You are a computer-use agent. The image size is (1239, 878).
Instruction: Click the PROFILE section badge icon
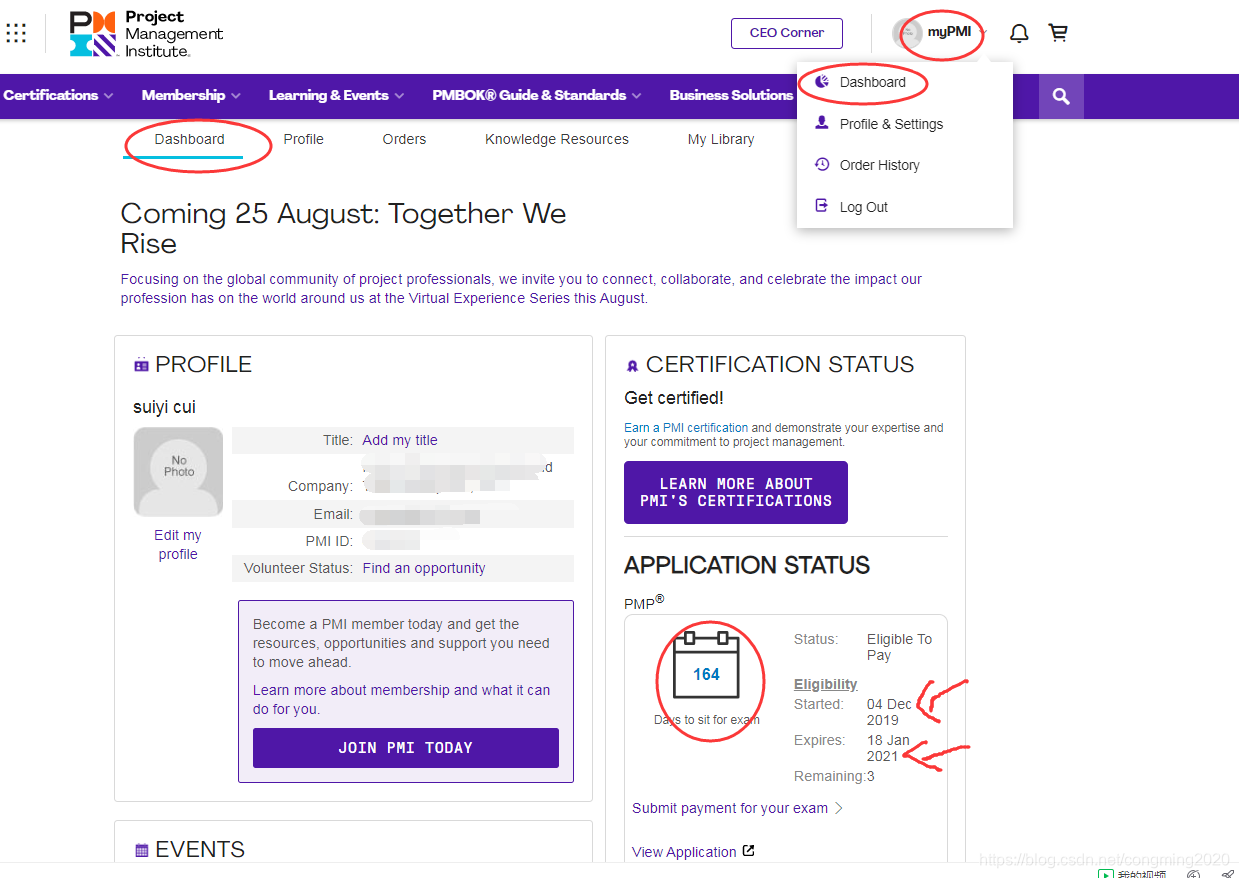[141, 365]
